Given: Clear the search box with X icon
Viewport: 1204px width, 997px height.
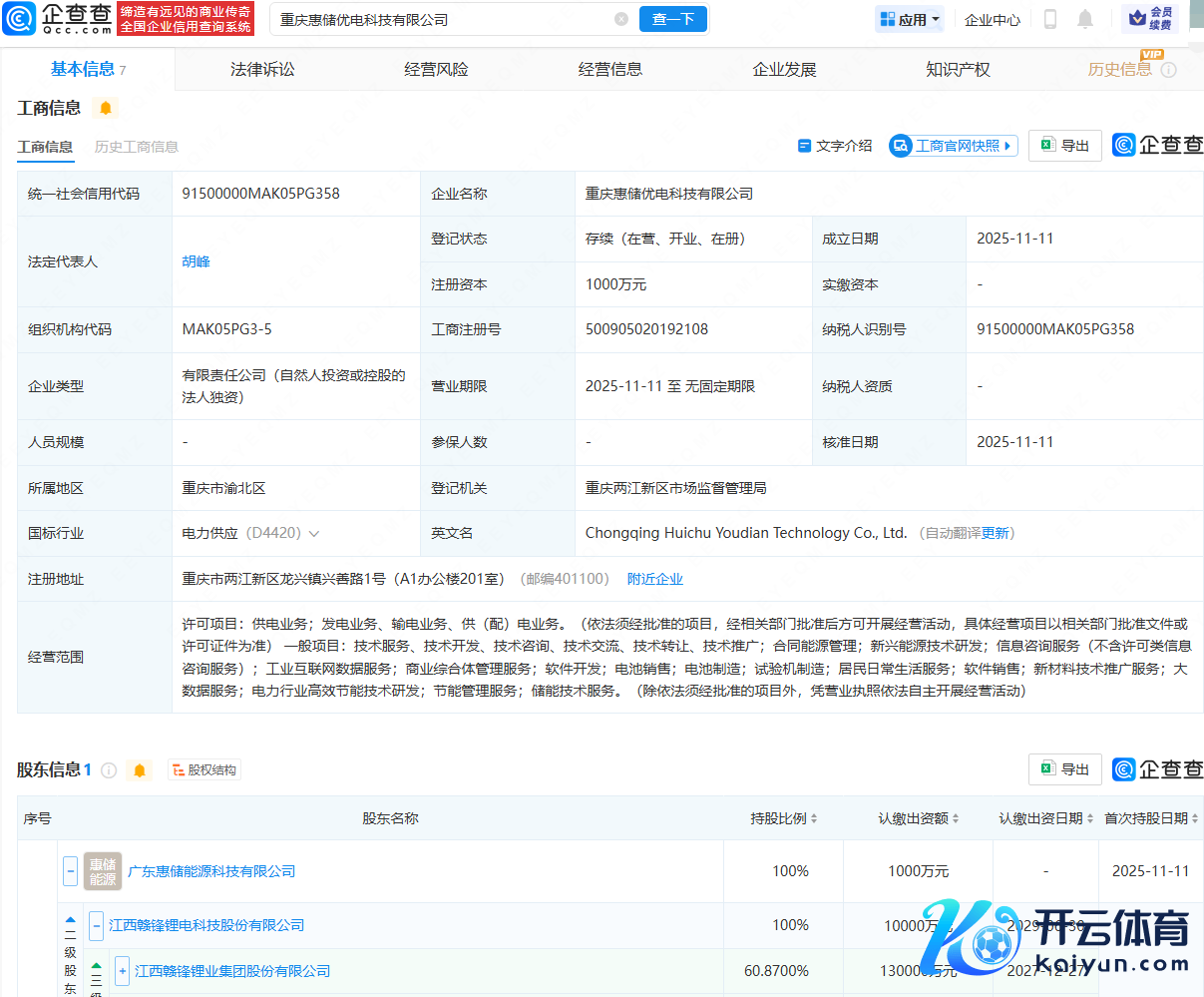Looking at the screenshot, I should click(621, 19).
